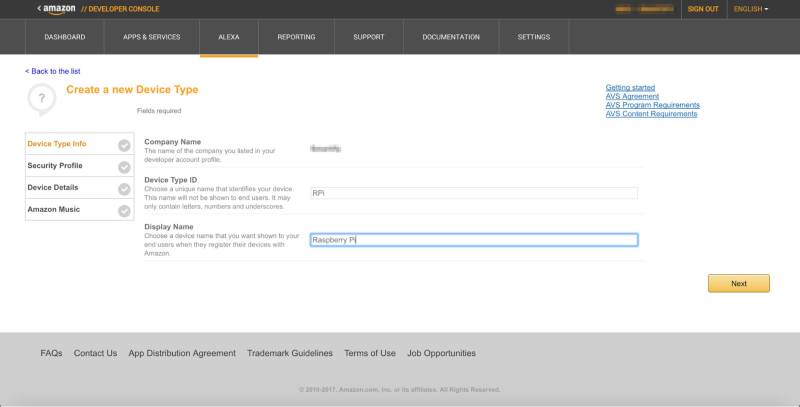Click the Device Type ID label
Screen dimensions: 800x407
point(170,180)
